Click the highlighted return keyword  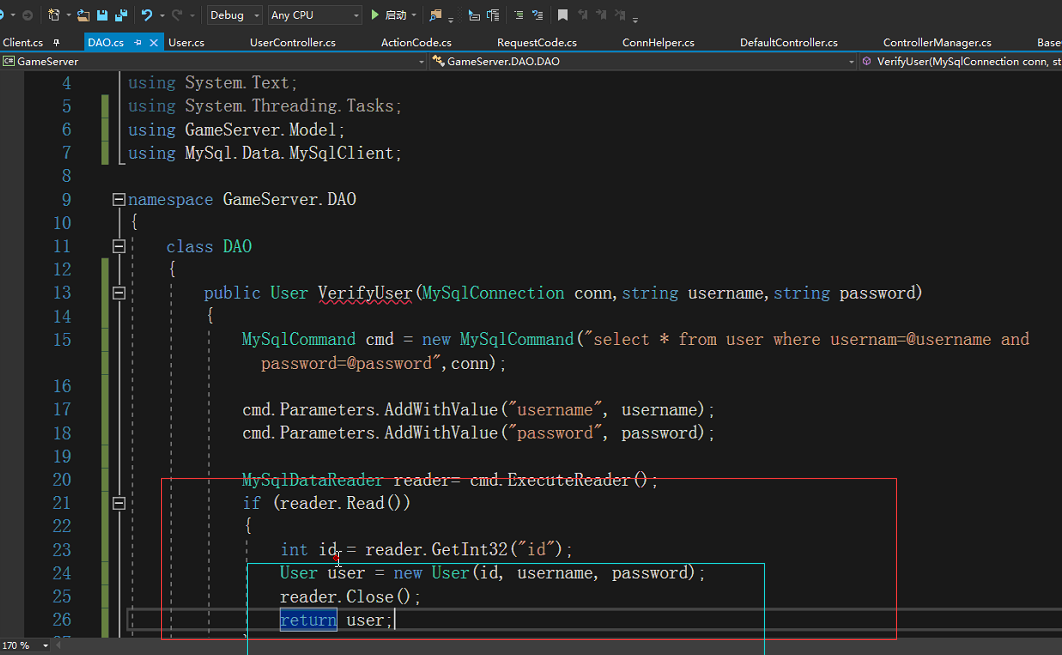pyautogui.click(x=308, y=620)
